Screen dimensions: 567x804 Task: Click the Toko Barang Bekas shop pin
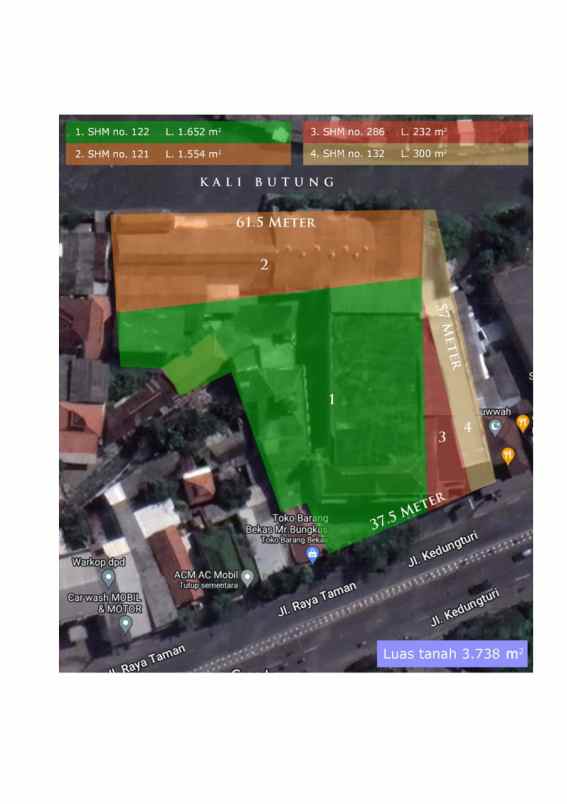[x=312, y=554]
